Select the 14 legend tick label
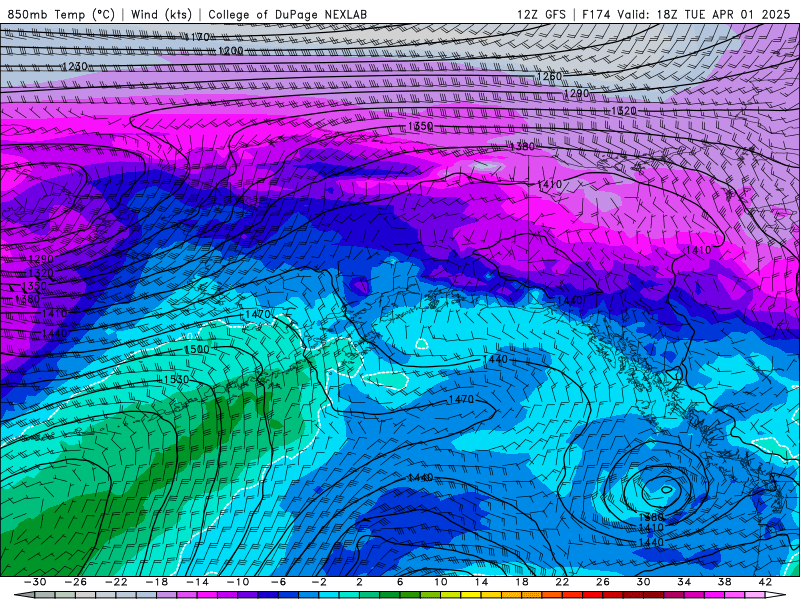Viewport: 800px width, 600px height. tap(481, 582)
